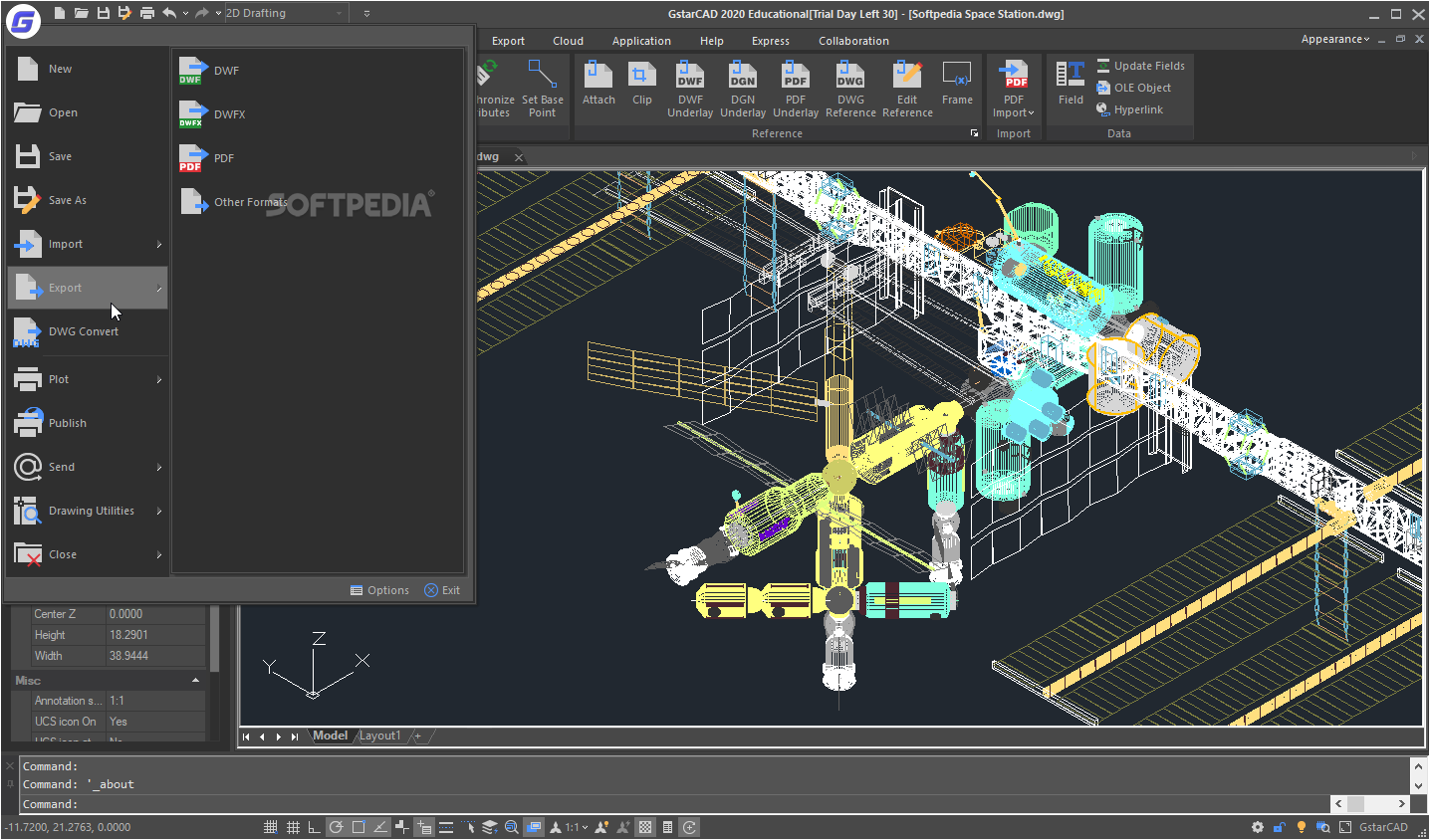Image resolution: width=1430 pixels, height=840 pixels.
Task: Click the Print icon in the quick access toolbar
Action: (x=147, y=13)
